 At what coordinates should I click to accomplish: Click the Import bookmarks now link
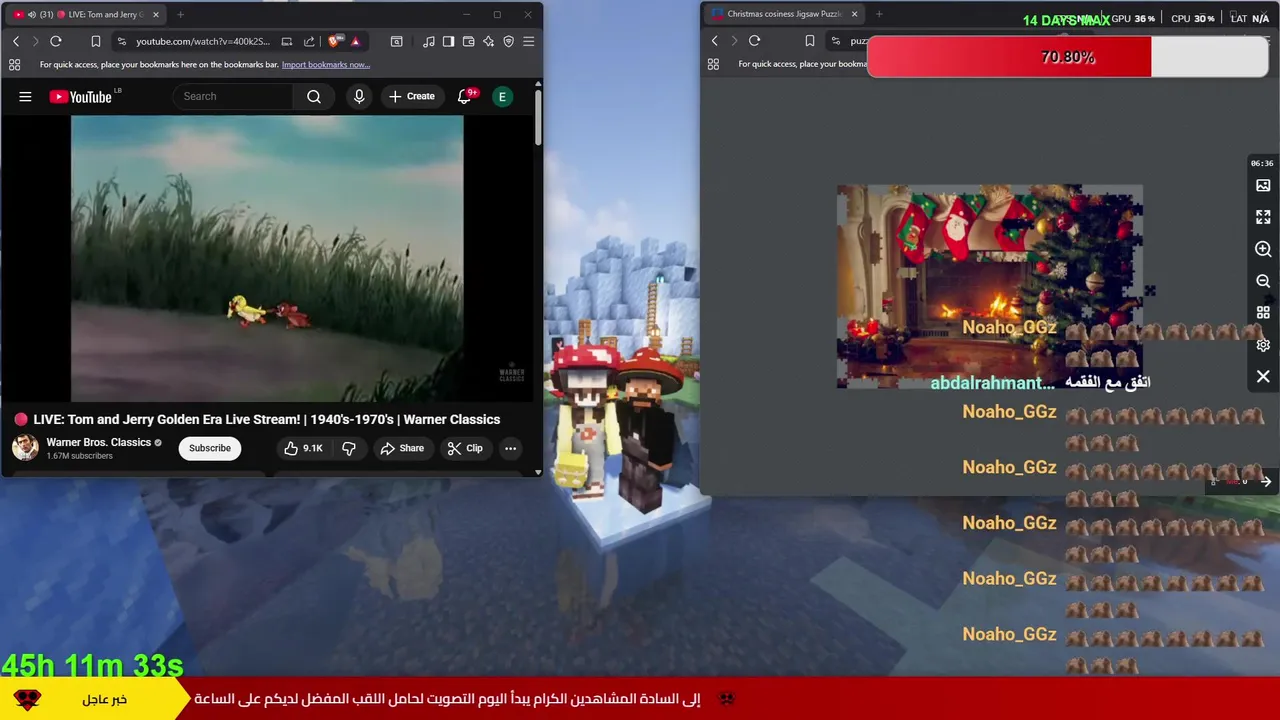click(x=326, y=65)
